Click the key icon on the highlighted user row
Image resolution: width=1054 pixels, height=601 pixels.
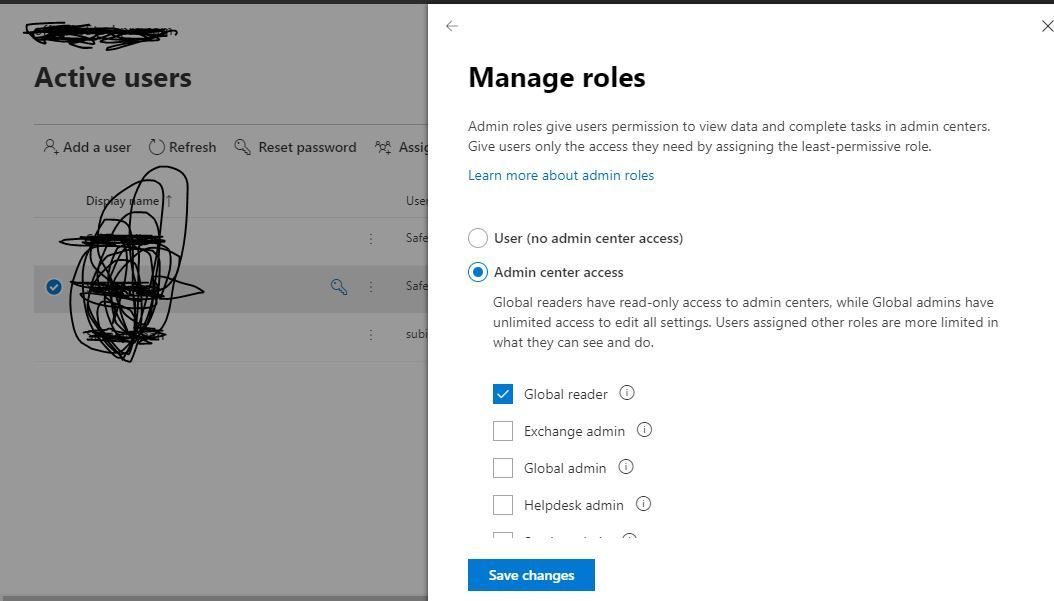tap(338, 287)
